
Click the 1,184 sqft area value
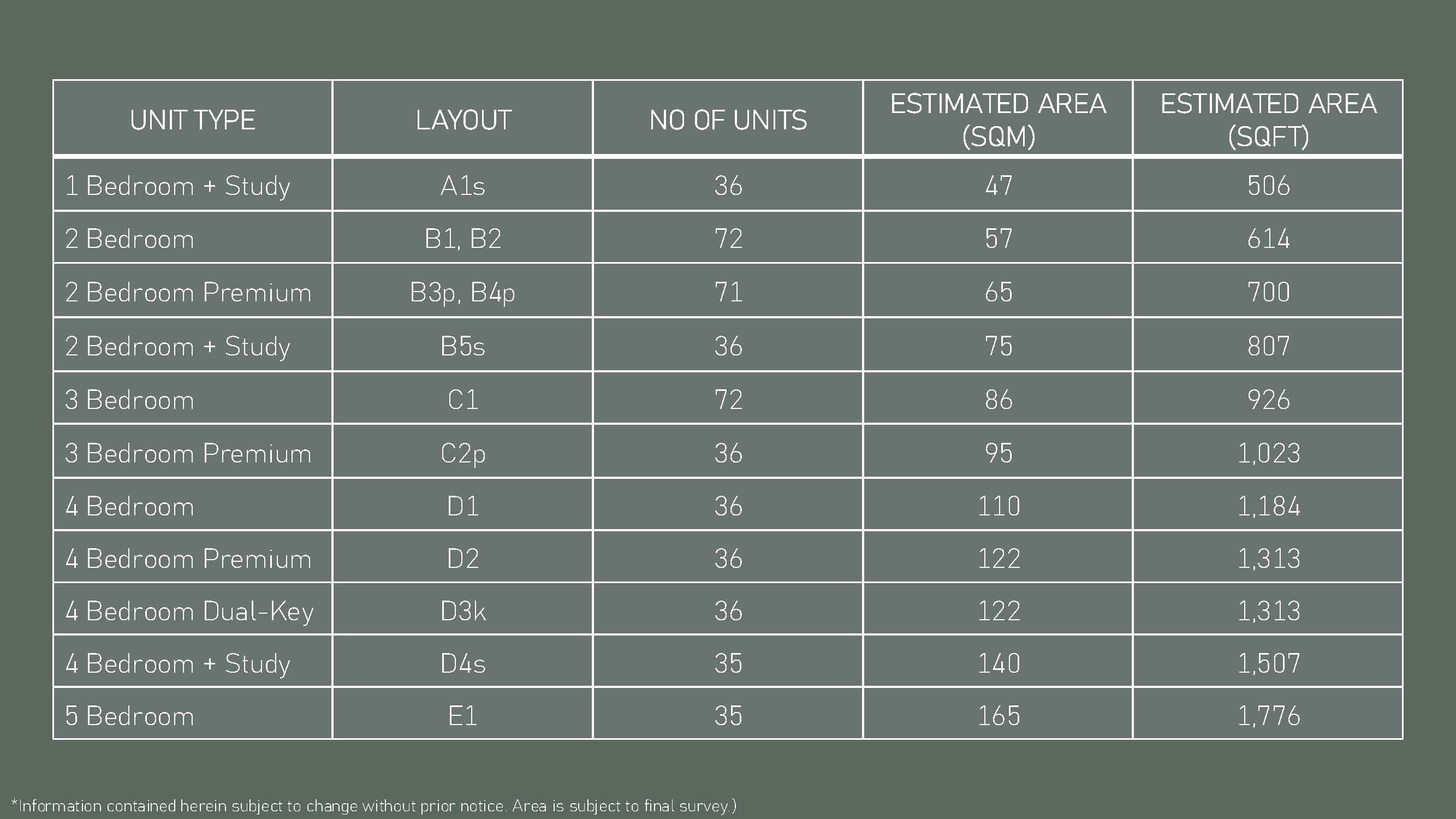tap(1268, 506)
